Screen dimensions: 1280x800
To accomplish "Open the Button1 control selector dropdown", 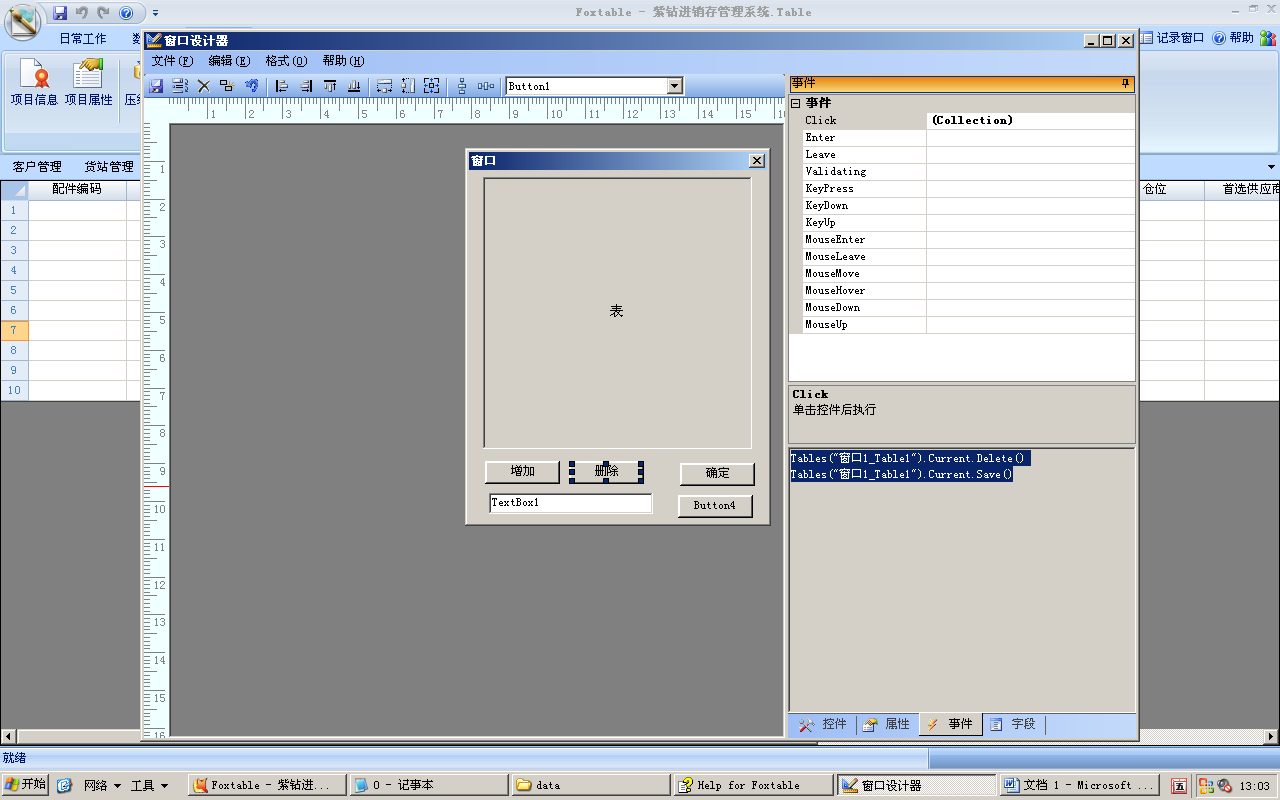I will click(675, 86).
